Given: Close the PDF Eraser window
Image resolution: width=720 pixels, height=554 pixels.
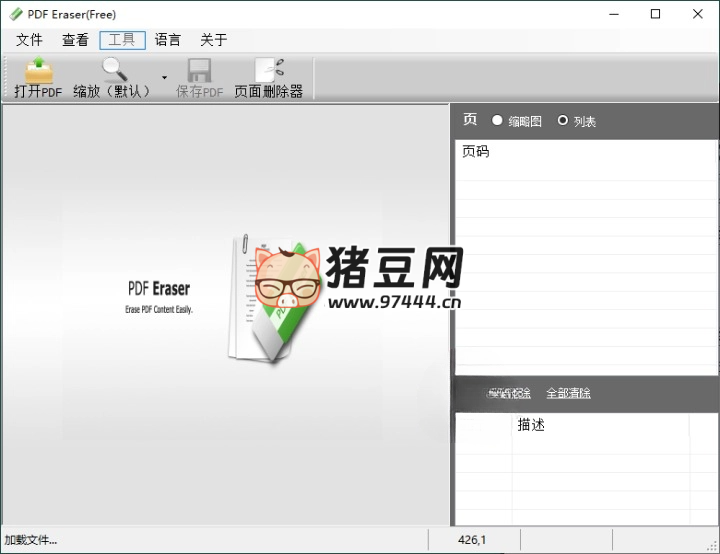Looking at the screenshot, I should pos(698,14).
